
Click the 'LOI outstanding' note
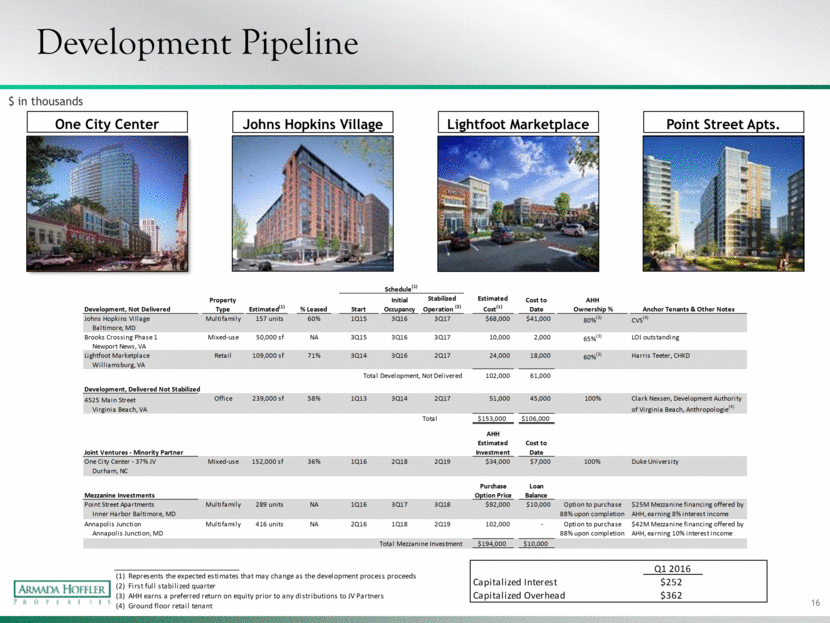(655, 337)
